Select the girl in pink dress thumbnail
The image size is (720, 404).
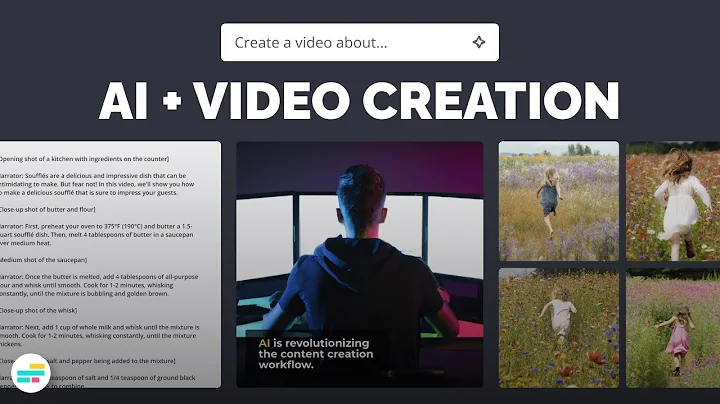(x=673, y=328)
